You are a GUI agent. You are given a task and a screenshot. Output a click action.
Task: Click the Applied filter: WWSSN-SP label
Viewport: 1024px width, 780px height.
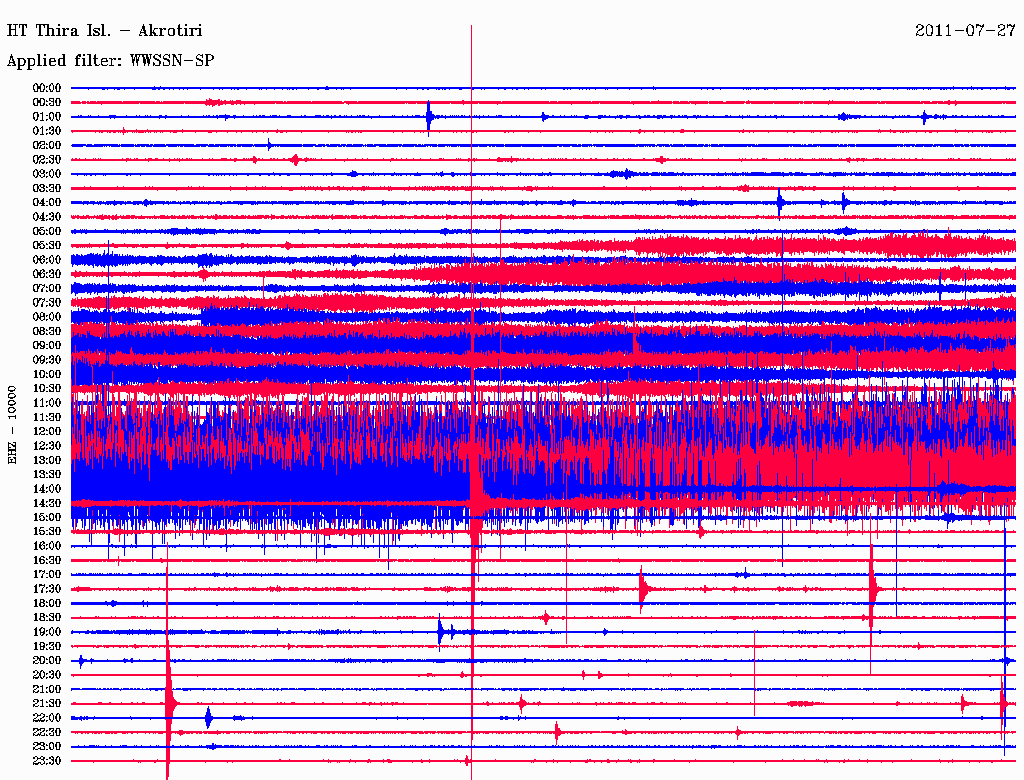110,61
